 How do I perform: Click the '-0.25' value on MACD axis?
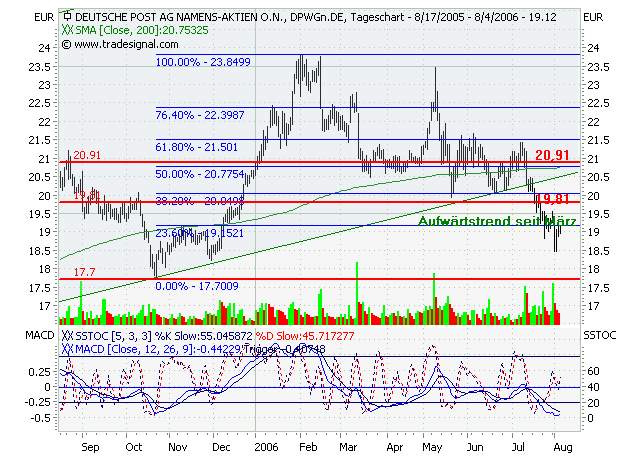coord(38,402)
